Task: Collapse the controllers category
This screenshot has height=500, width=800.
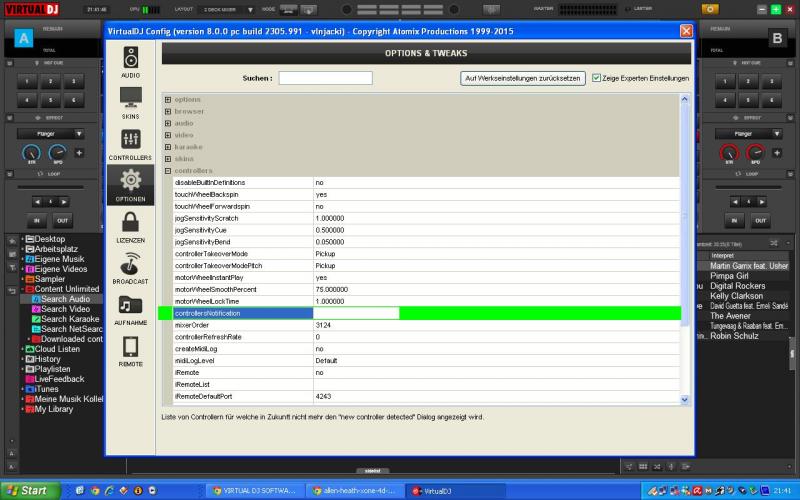Action: pyautogui.click(x=168, y=170)
